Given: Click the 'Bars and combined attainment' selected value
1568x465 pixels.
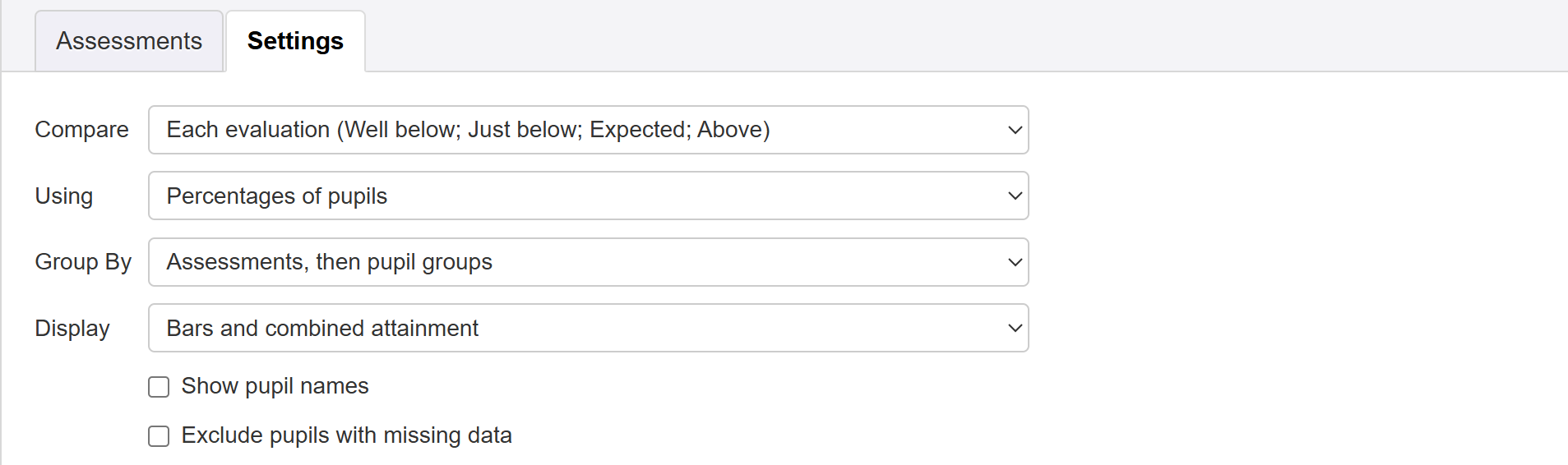Looking at the screenshot, I should [x=322, y=328].
